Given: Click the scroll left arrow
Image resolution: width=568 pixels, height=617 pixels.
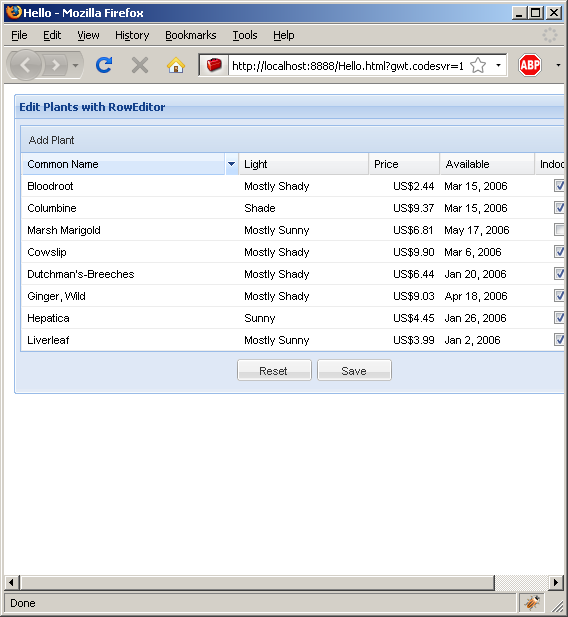Looking at the screenshot, I should (11, 582).
